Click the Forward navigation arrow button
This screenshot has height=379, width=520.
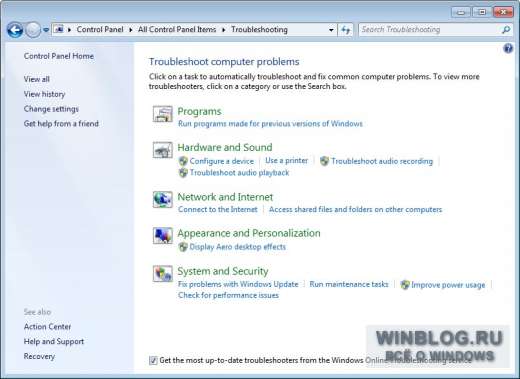(33, 30)
